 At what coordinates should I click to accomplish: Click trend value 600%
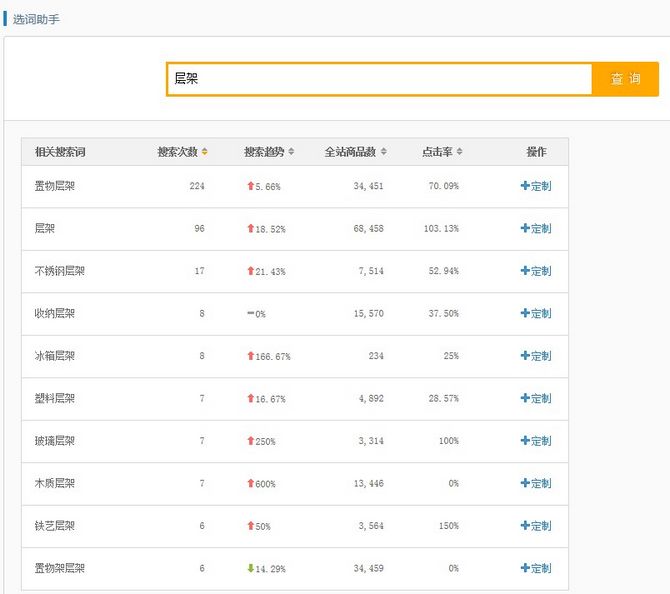[x=265, y=484]
